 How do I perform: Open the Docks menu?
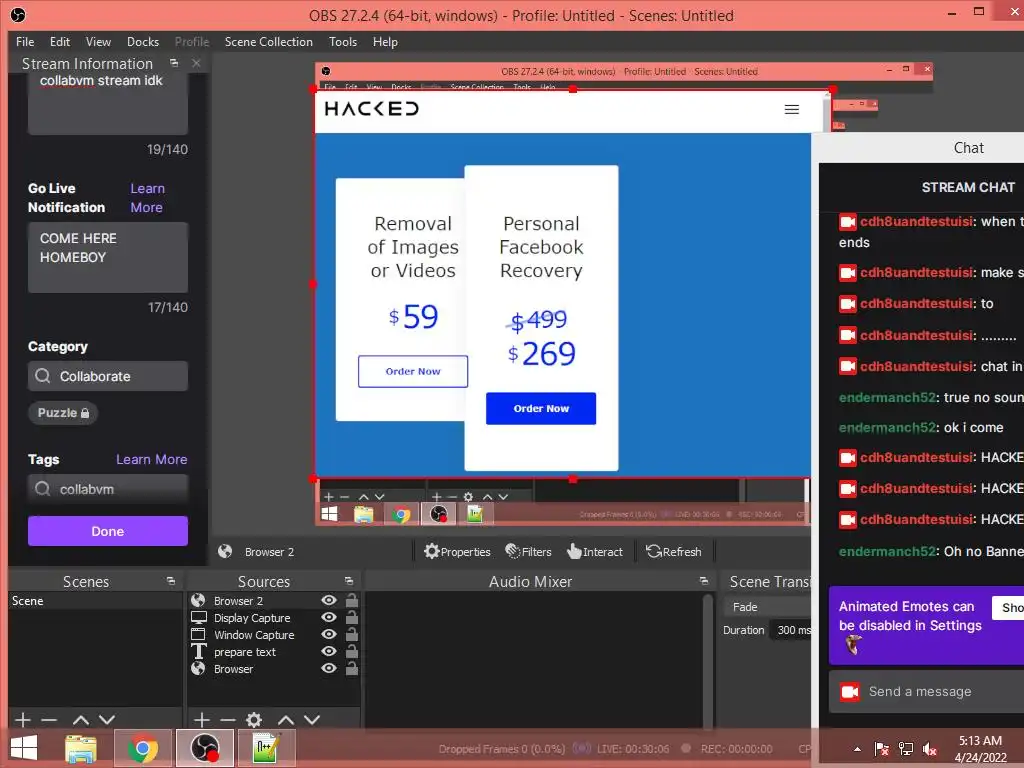142,42
